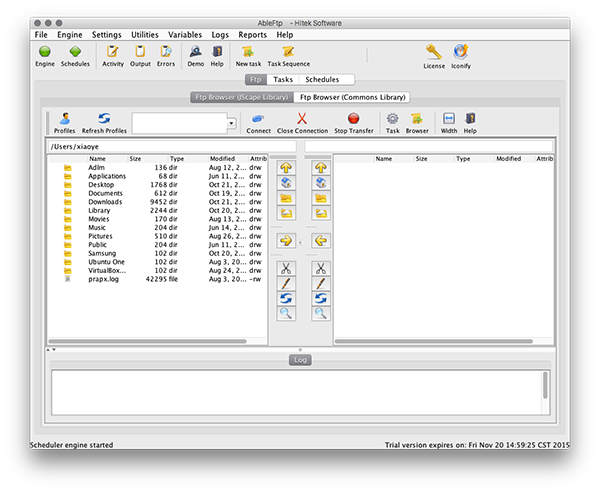Screen dimensions: 600x492
Task: Open Schedules from the main toolbar icon
Action: pyautogui.click(x=75, y=52)
